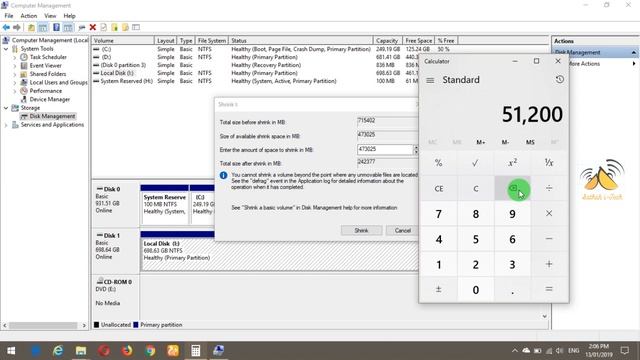This screenshot has height=360, width=640.
Task: Click the calculator C clear button
Action: point(476,188)
